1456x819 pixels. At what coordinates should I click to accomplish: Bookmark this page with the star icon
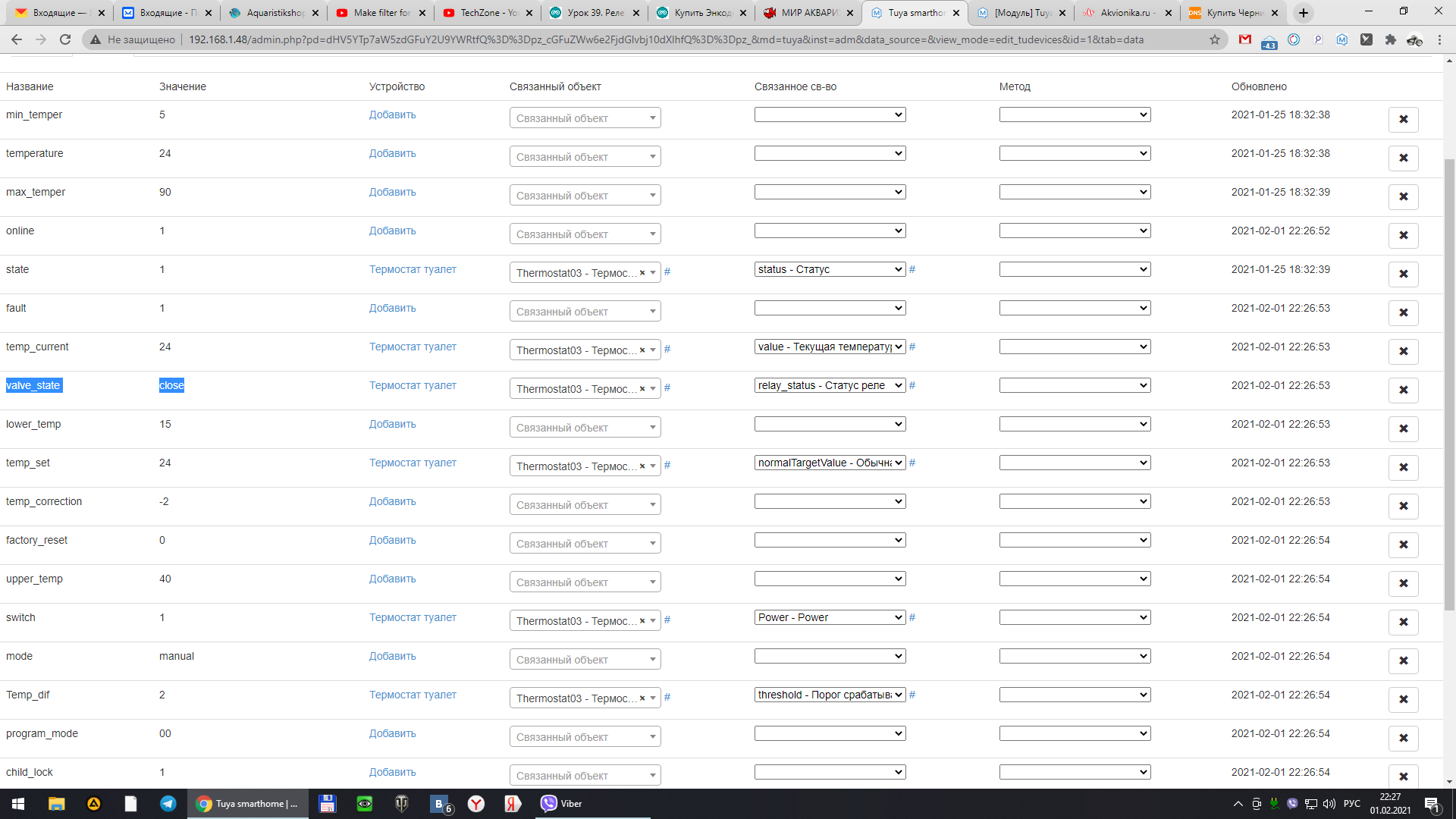coord(1215,39)
